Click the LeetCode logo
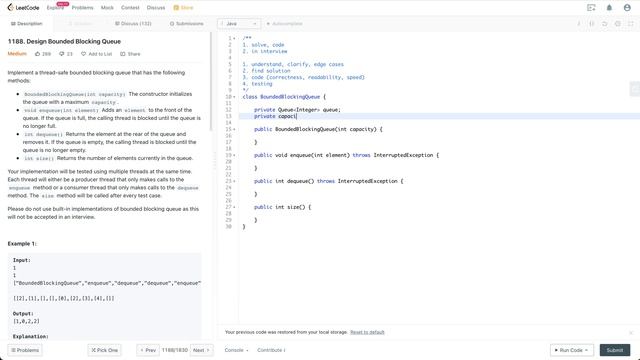Image resolution: width=640 pixels, height=360 pixels. tap(23, 7)
